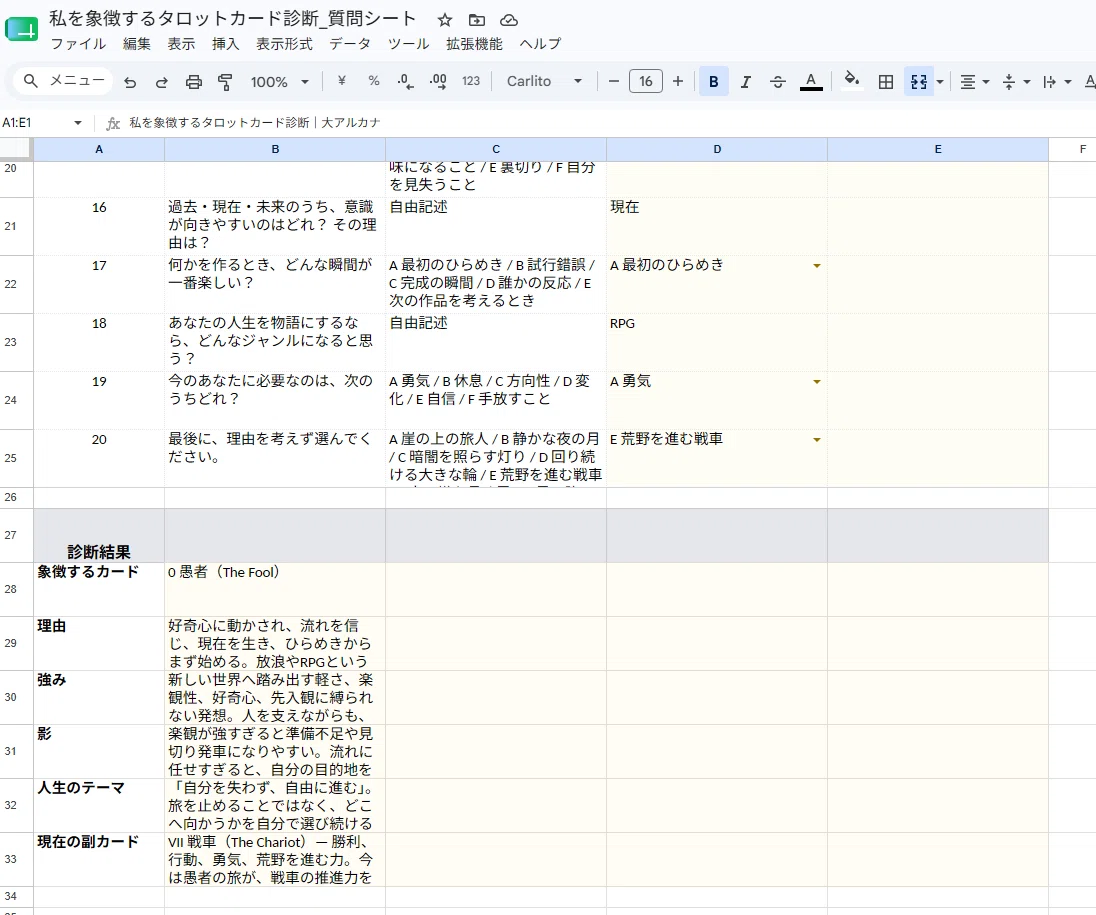Select the 現在の副カード label cell
The height and width of the screenshot is (915, 1096).
click(x=99, y=859)
